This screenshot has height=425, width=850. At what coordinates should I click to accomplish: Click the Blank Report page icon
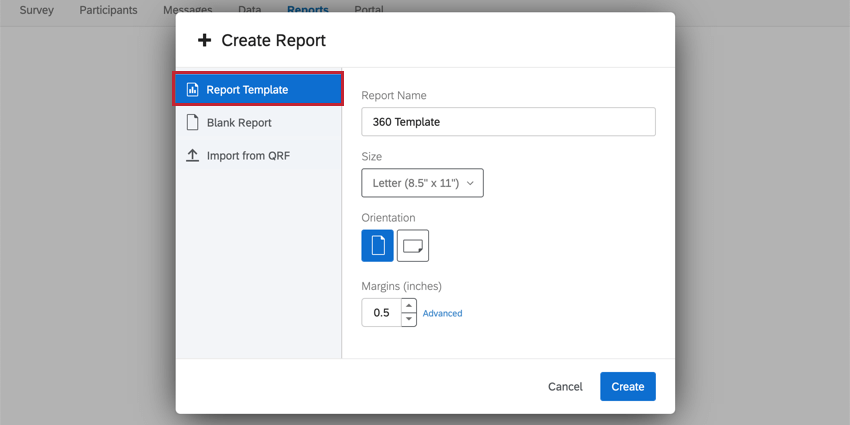tap(193, 123)
